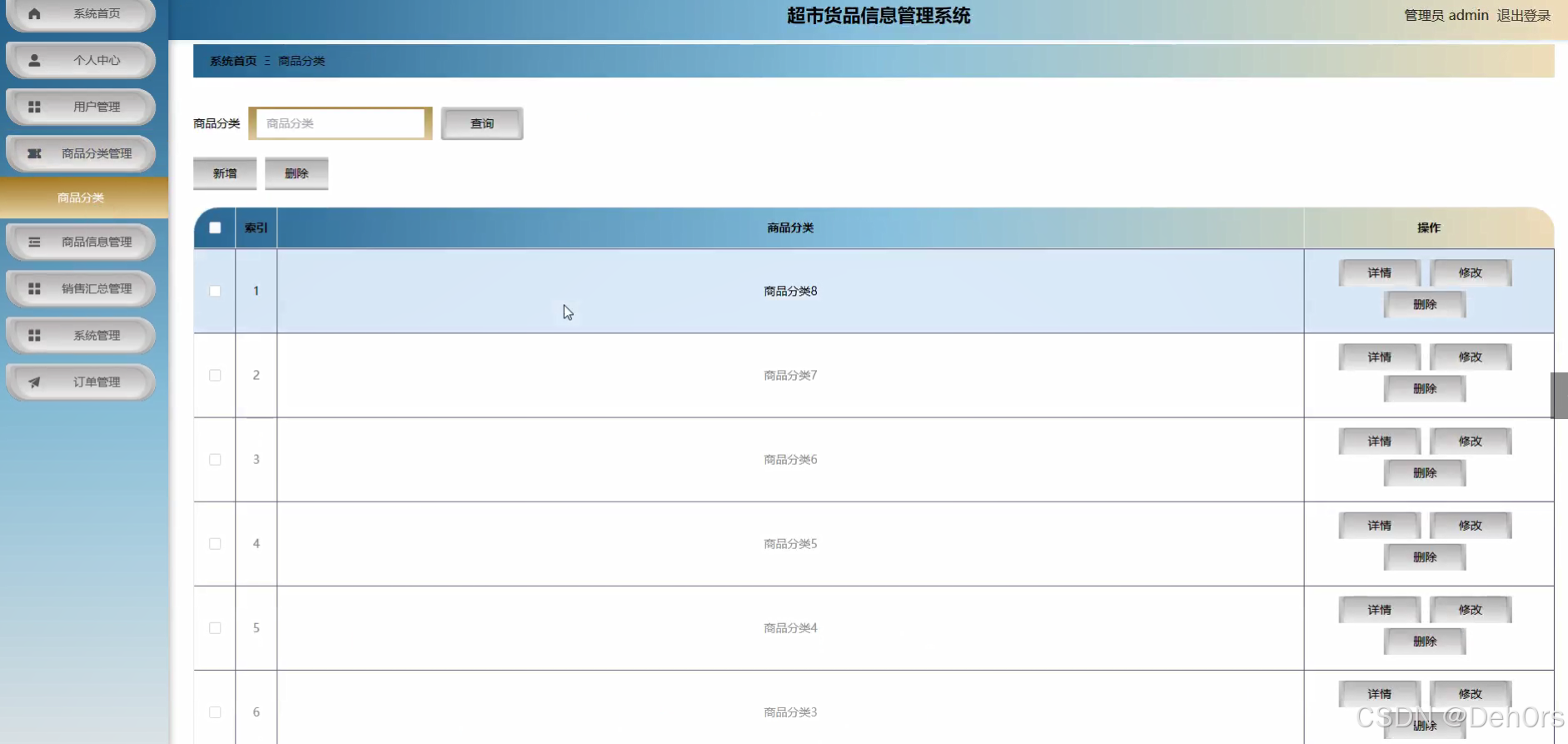Click the grid icon beside 销售汇总管理
Screen dimensions: 1568x744
point(34,288)
